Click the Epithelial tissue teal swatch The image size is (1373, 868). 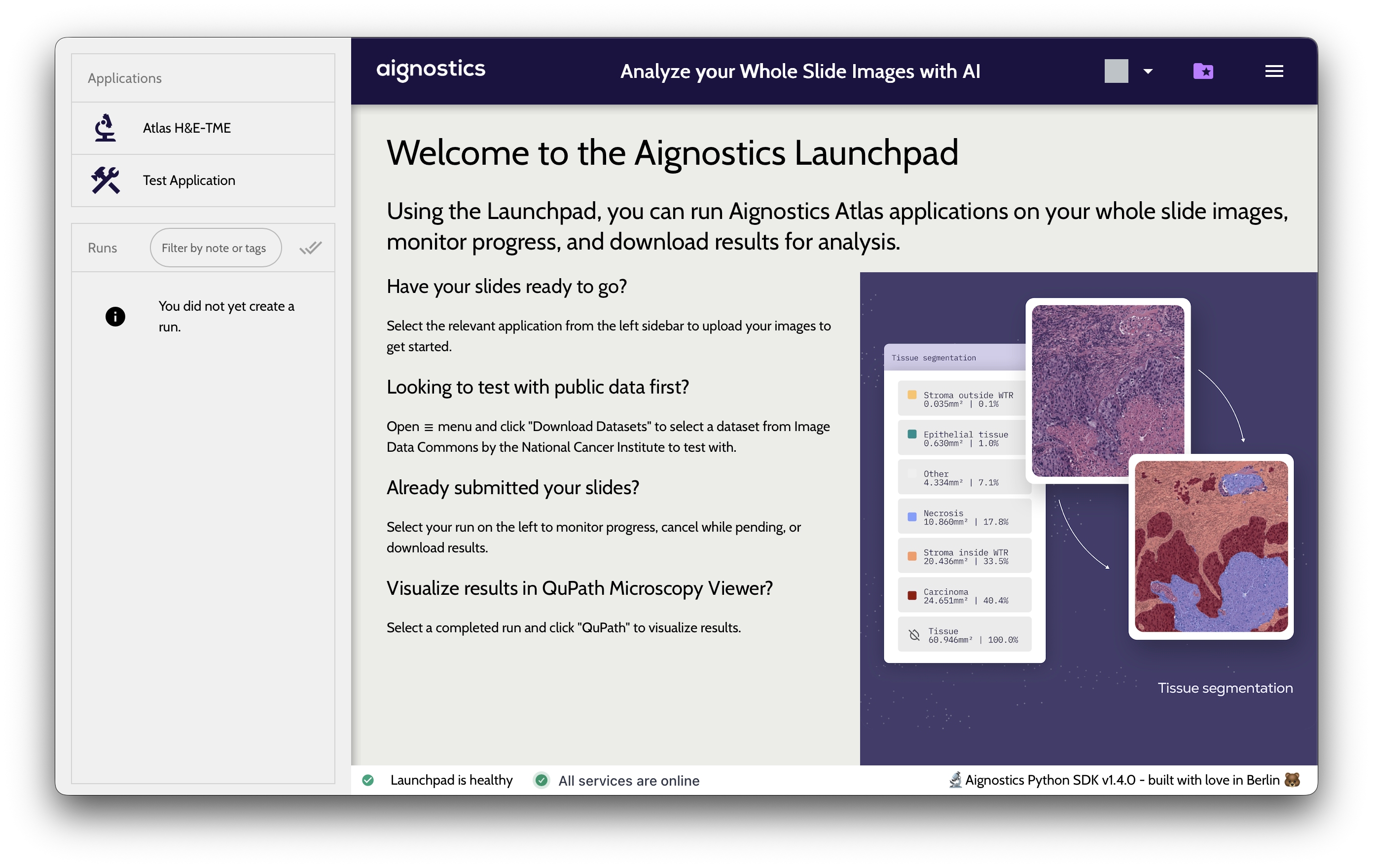tap(912, 434)
